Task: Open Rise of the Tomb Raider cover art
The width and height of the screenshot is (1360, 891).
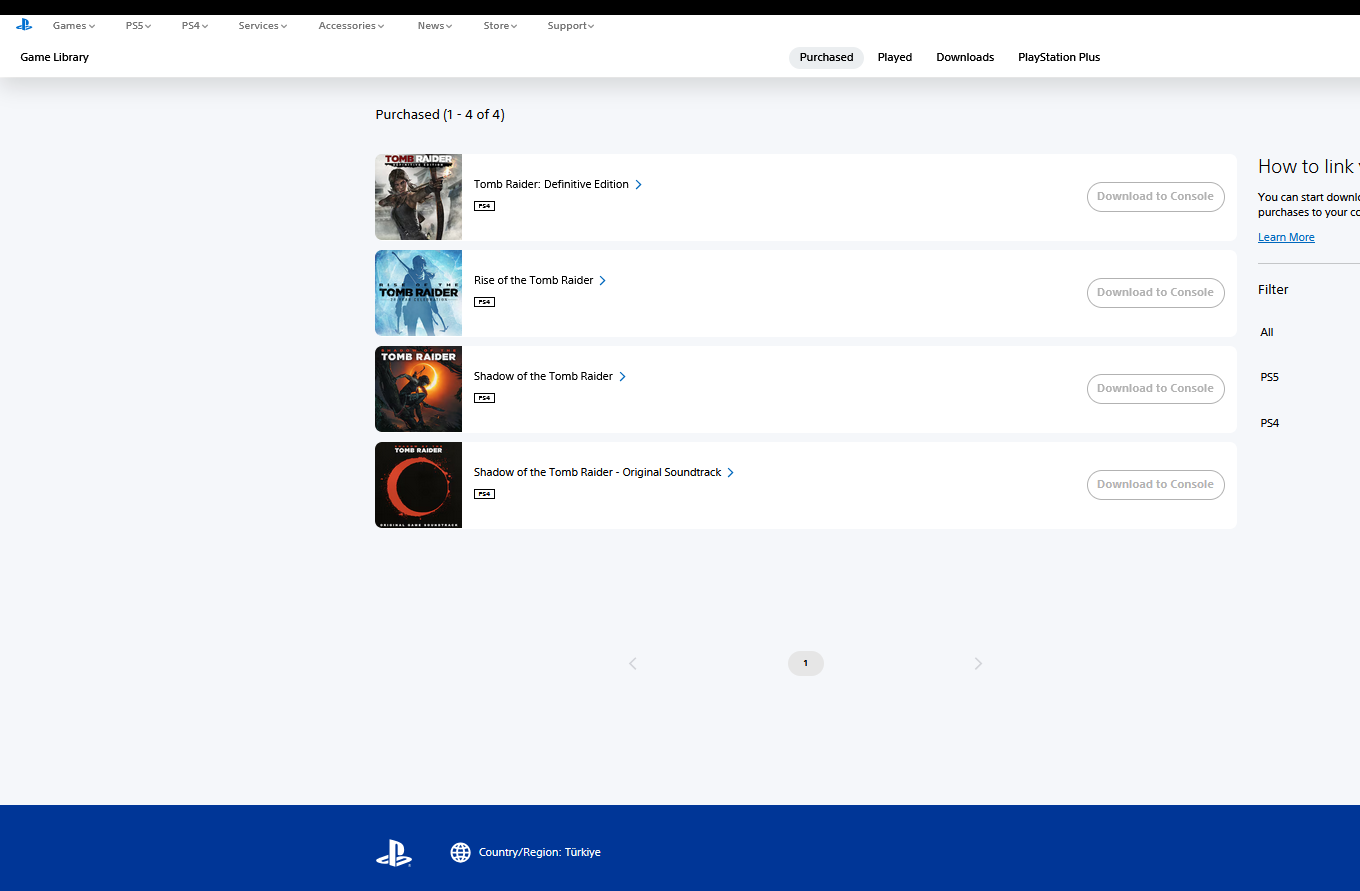Action: (x=418, y=293)
